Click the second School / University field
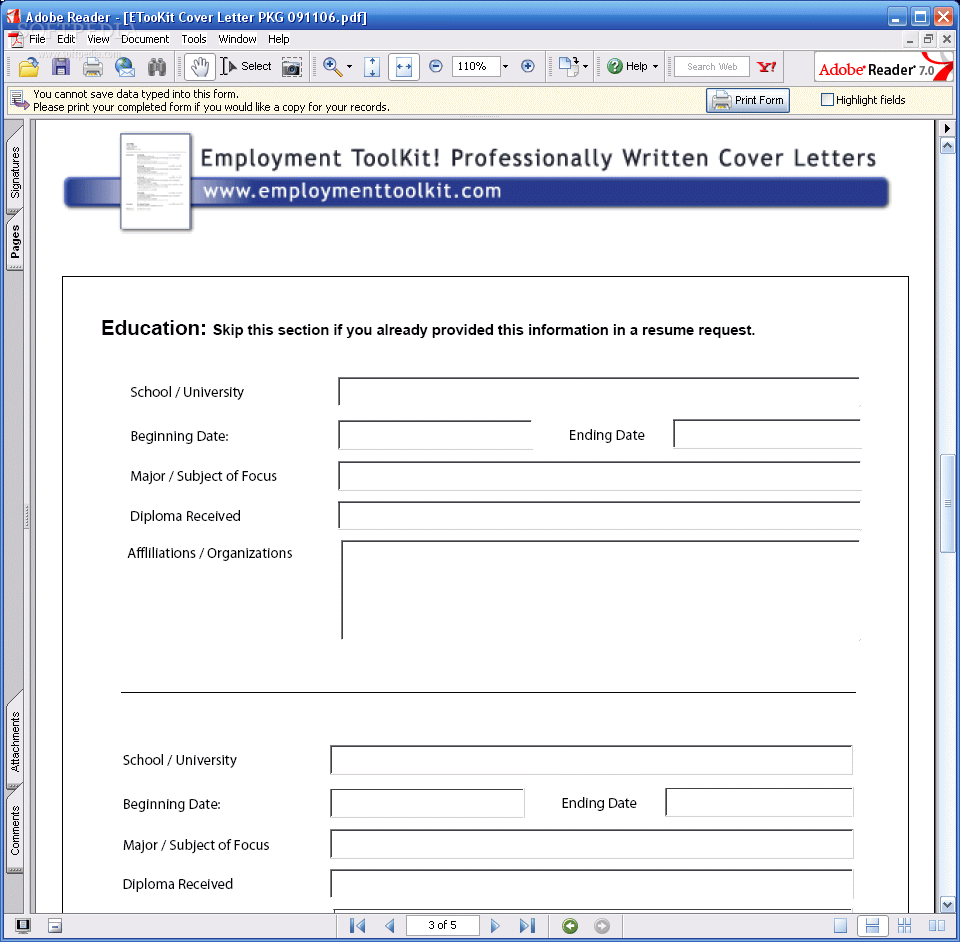Image resolution: width=960 pixels, height=942 pixels. pos(591,760)
